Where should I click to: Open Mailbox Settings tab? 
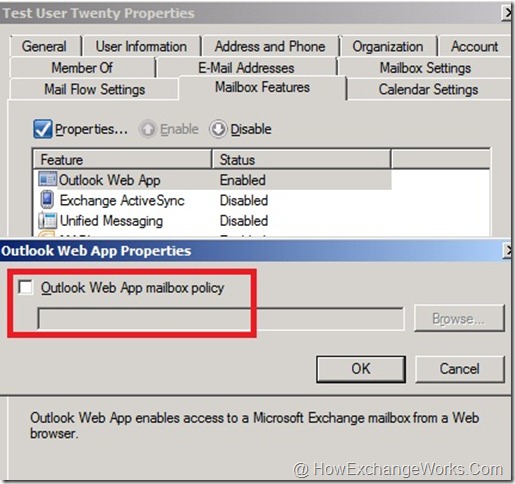(x=425, y=68)
